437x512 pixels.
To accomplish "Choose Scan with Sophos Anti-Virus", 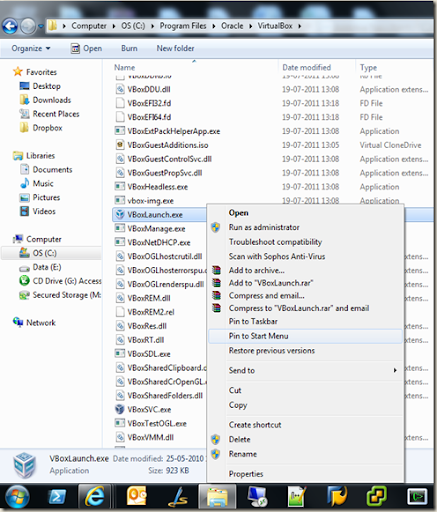I will (x=277, y=257).
